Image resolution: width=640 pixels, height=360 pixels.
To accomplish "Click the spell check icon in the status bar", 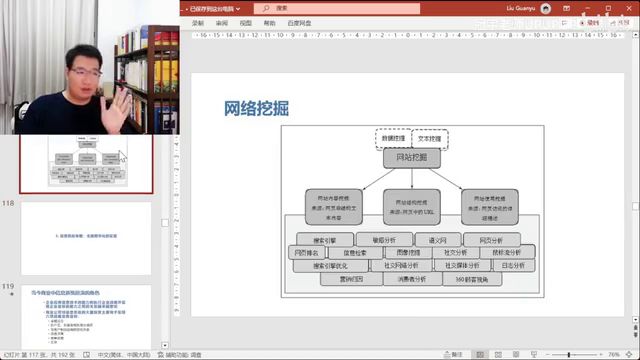I will click(87, 355).
